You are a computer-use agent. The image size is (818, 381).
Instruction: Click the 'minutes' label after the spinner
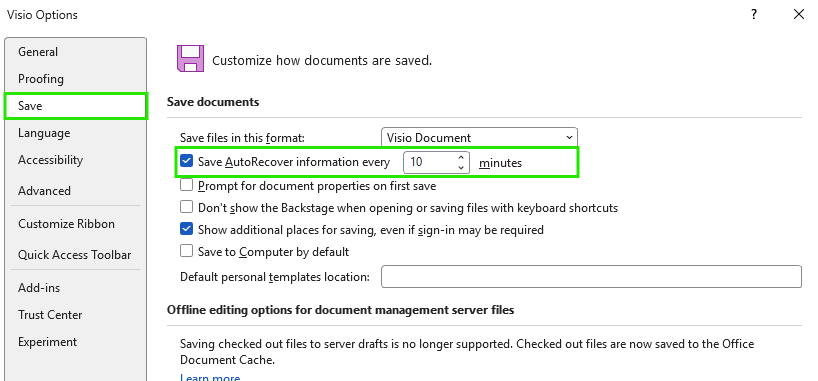[500, 163]
